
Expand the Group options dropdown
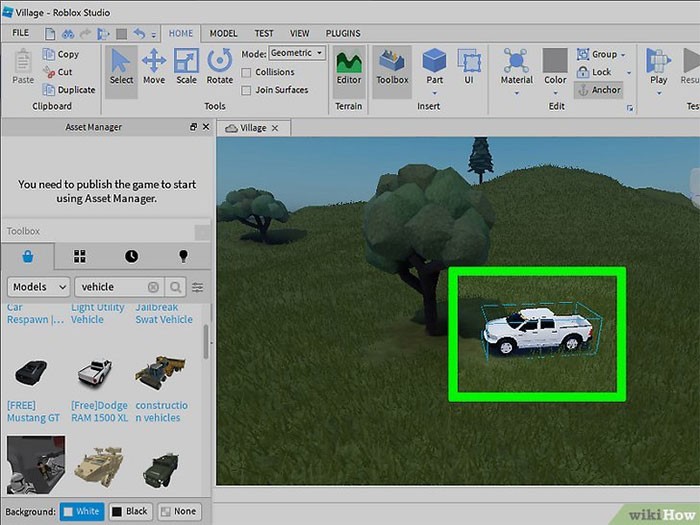coord(624,54)
